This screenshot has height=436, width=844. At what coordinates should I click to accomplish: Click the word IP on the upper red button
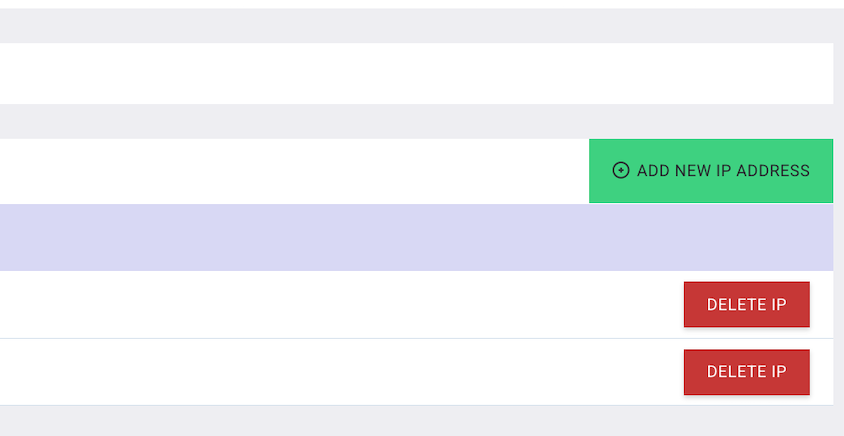click(x=779, y=305)
